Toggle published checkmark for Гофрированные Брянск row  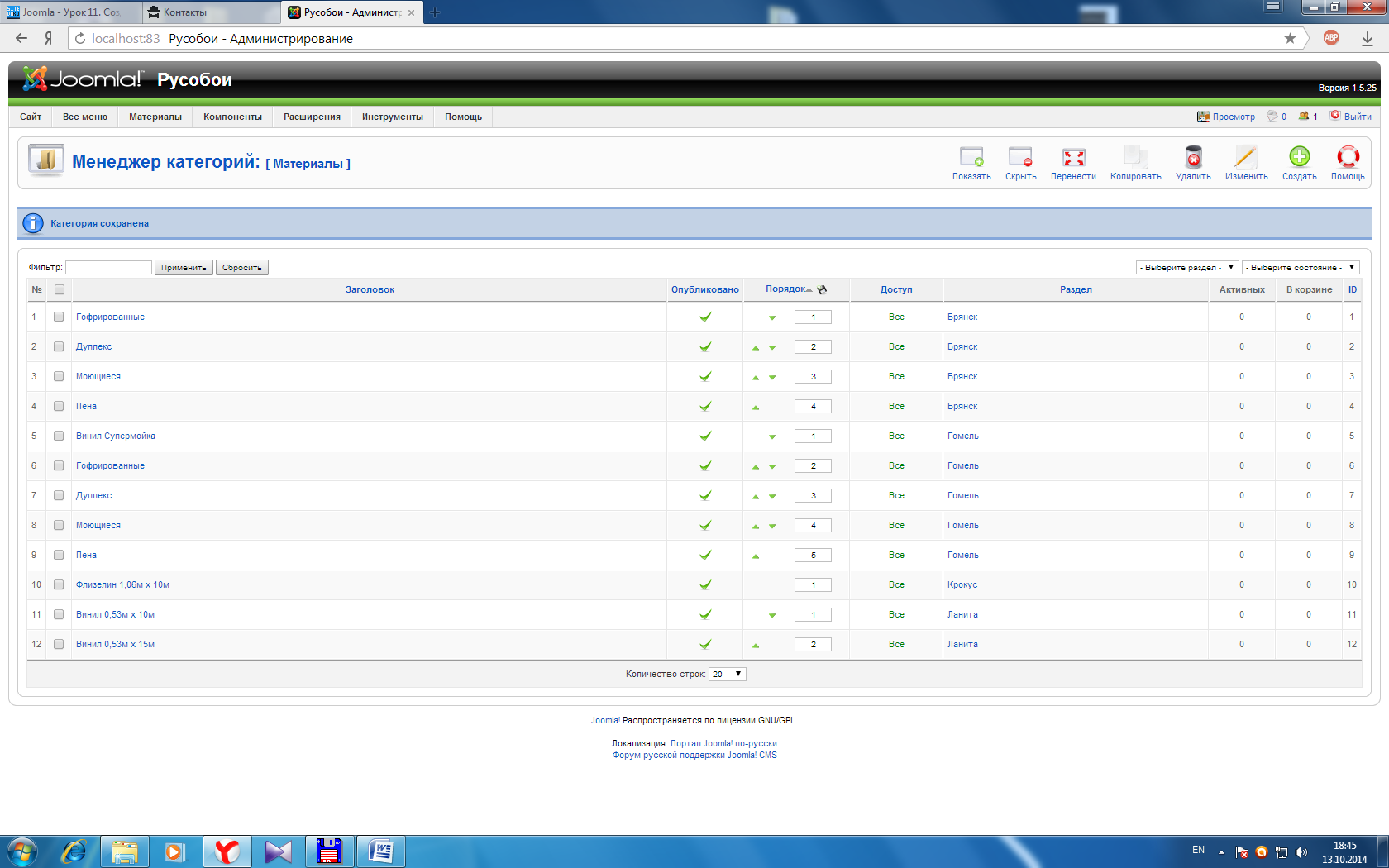point(705,317)
